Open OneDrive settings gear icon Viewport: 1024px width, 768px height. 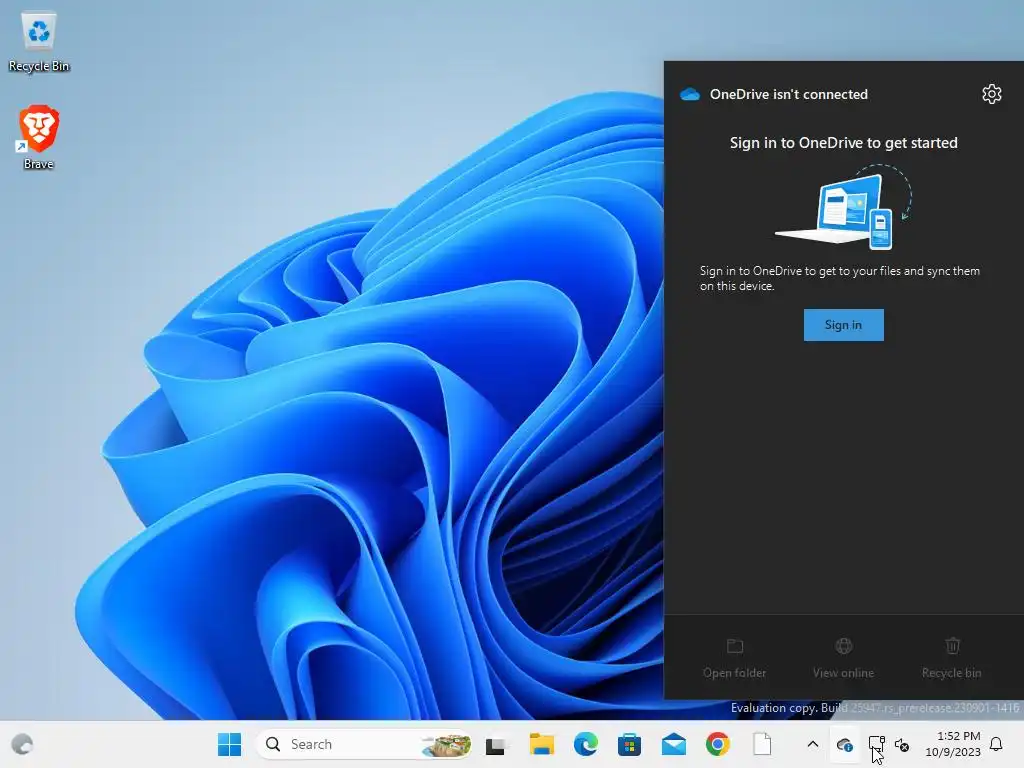[991, 94]
